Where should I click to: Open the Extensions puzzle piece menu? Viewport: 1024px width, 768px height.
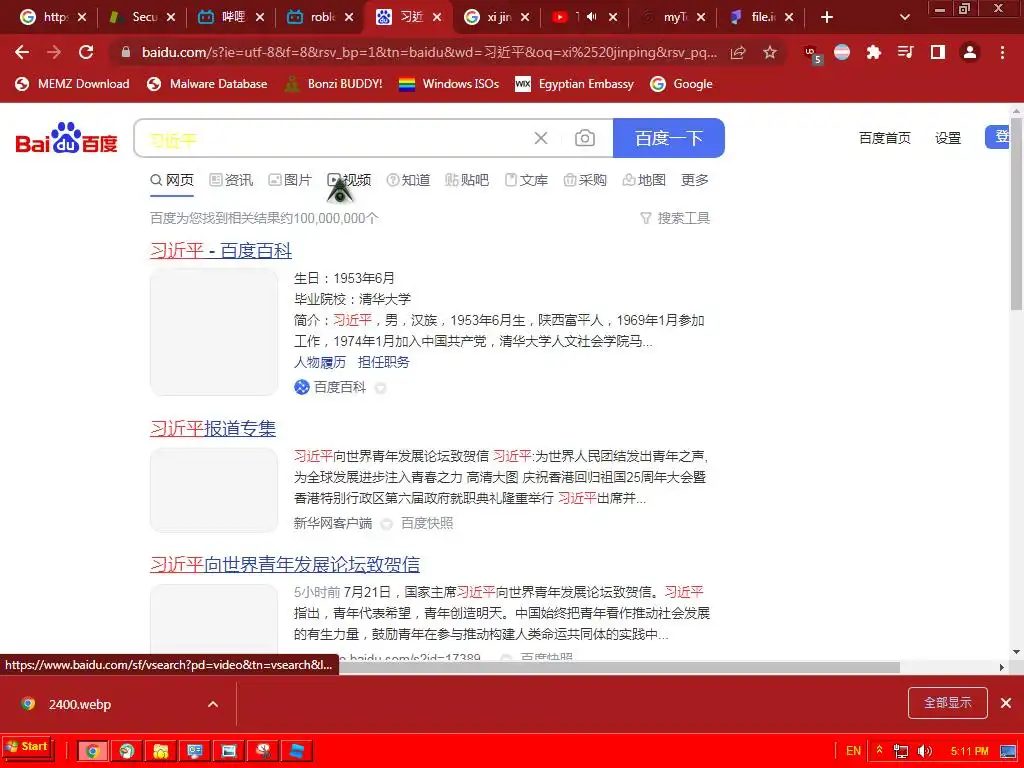(x=874, y=52)
